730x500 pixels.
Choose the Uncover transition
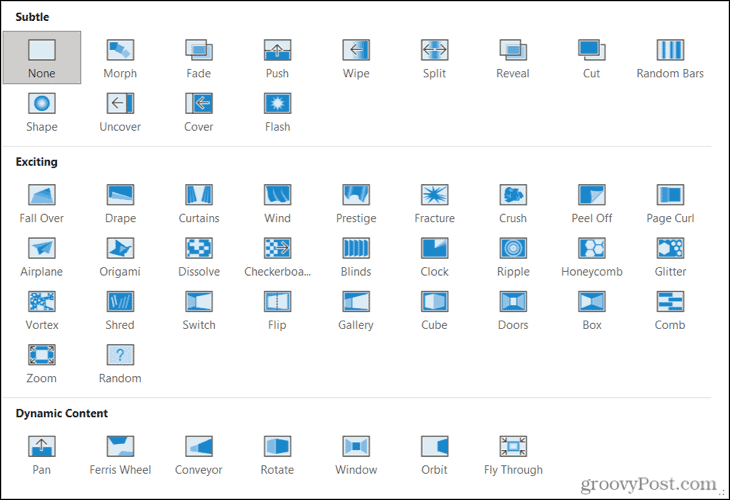pos(120,111)
